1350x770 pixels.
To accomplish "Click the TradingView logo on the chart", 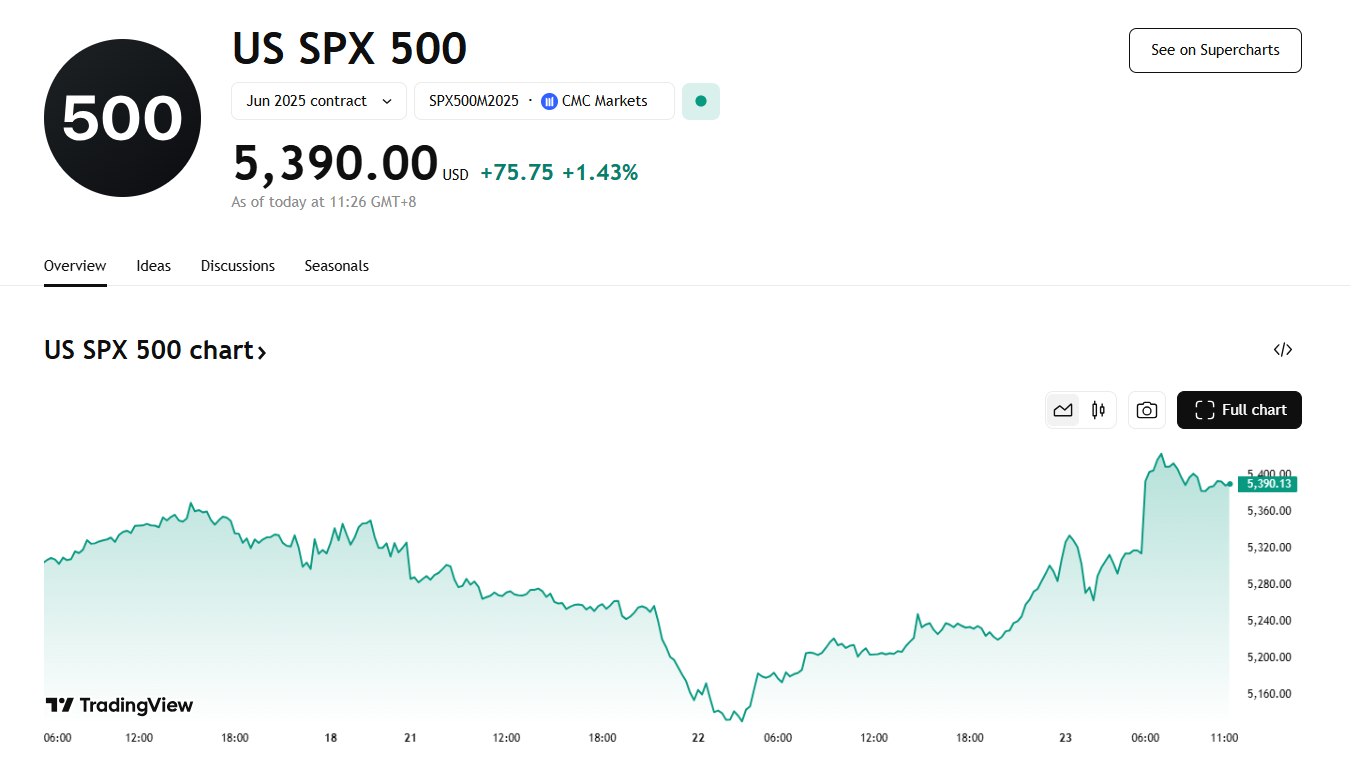I will (120, 705).
